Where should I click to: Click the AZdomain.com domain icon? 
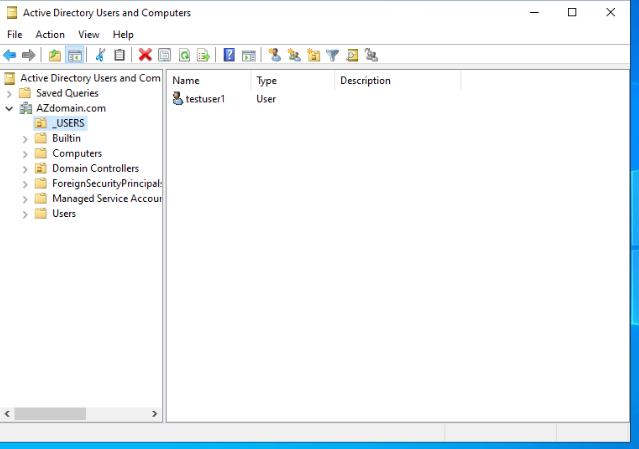[x=26, y=108]
